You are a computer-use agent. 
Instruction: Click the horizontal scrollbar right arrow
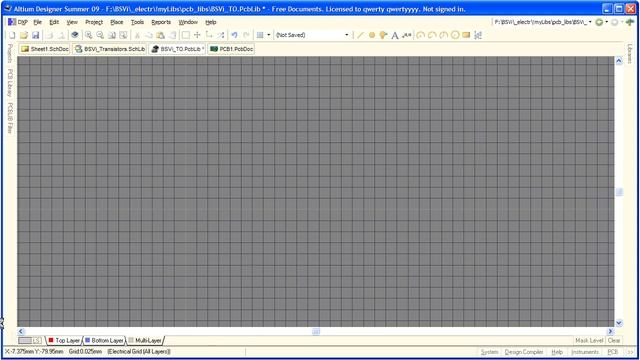[x=611, y=331]
